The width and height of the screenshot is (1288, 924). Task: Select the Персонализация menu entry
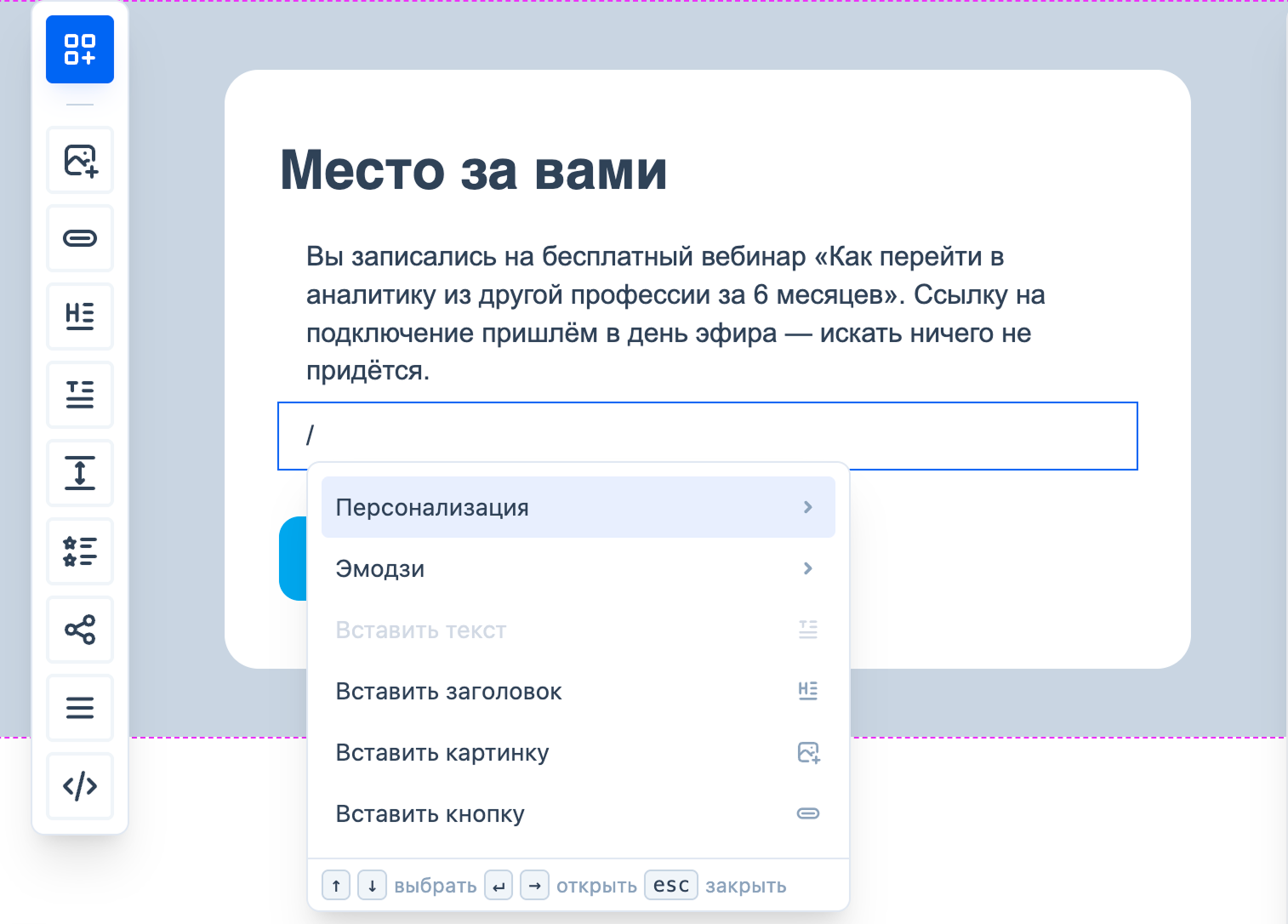click(x=578, y=507)
